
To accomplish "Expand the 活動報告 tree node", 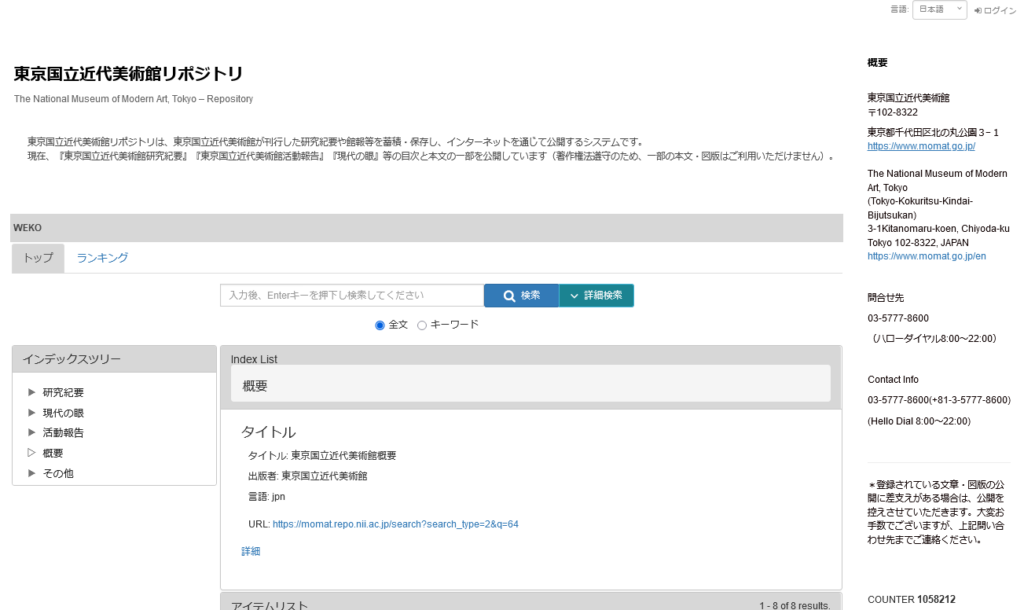I will click(x=31, y=432).
